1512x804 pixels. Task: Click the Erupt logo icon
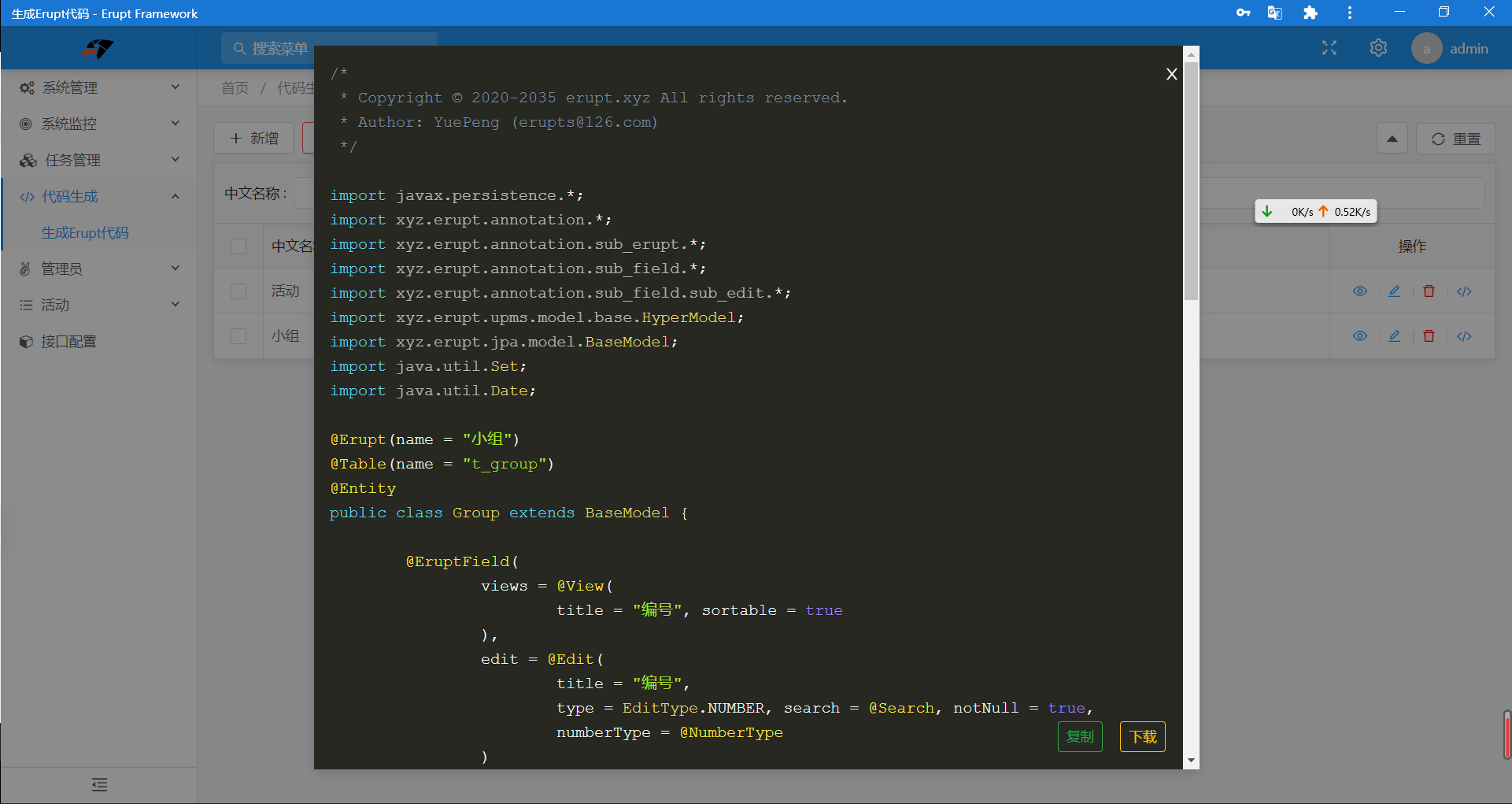(x=98, y=49)
